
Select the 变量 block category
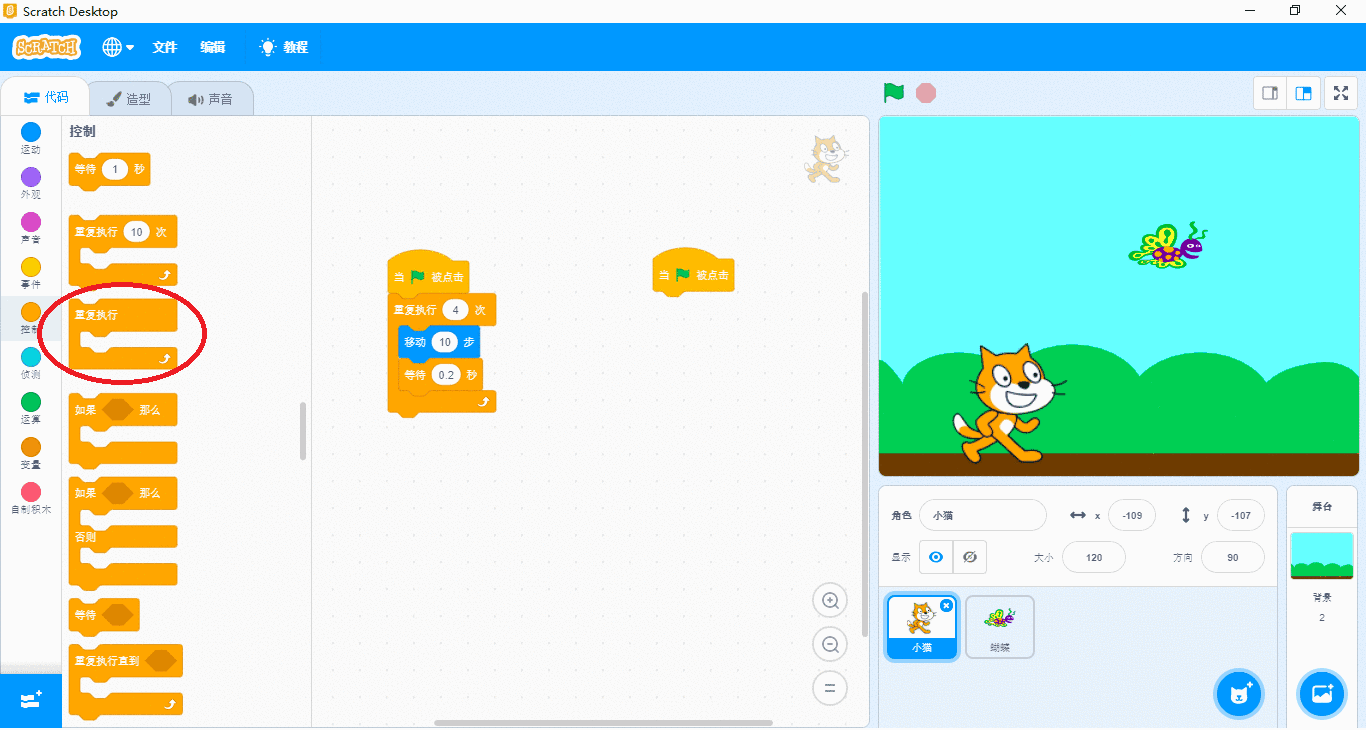31,453
